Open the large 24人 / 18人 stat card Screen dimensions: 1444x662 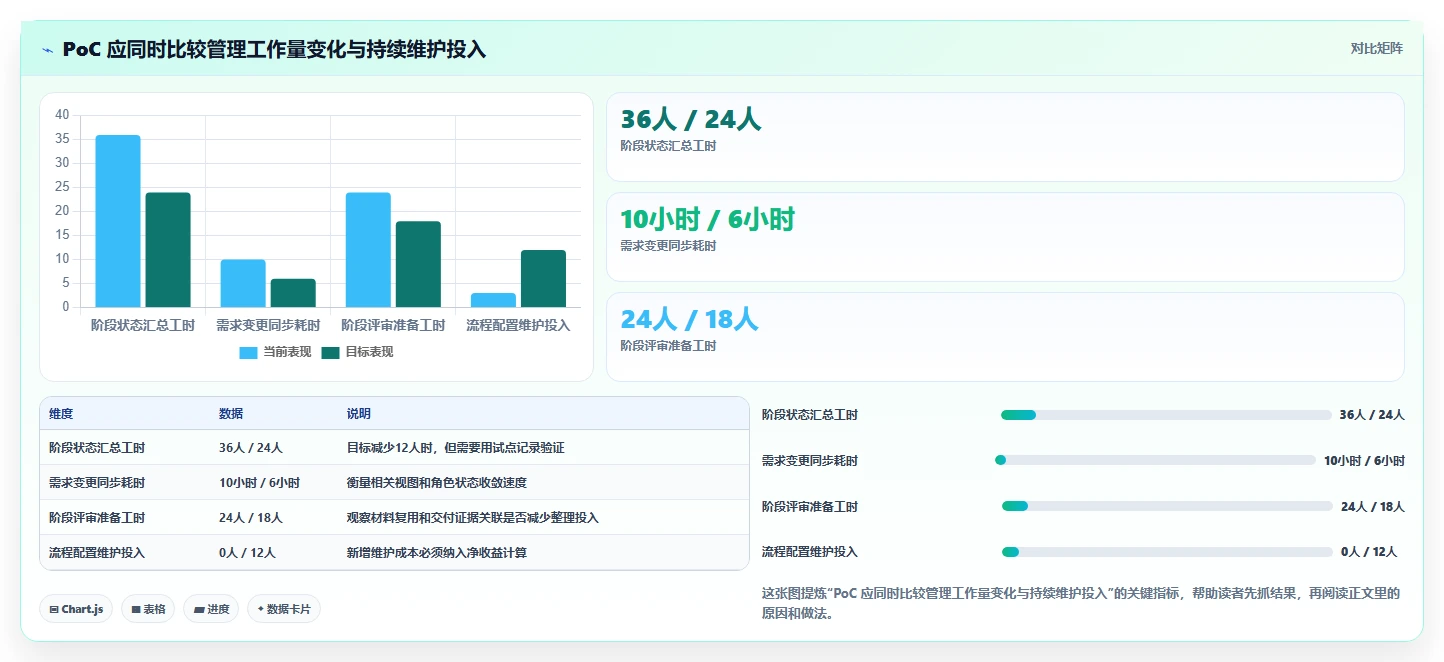pyautogui.click(x=1005, y=337)
